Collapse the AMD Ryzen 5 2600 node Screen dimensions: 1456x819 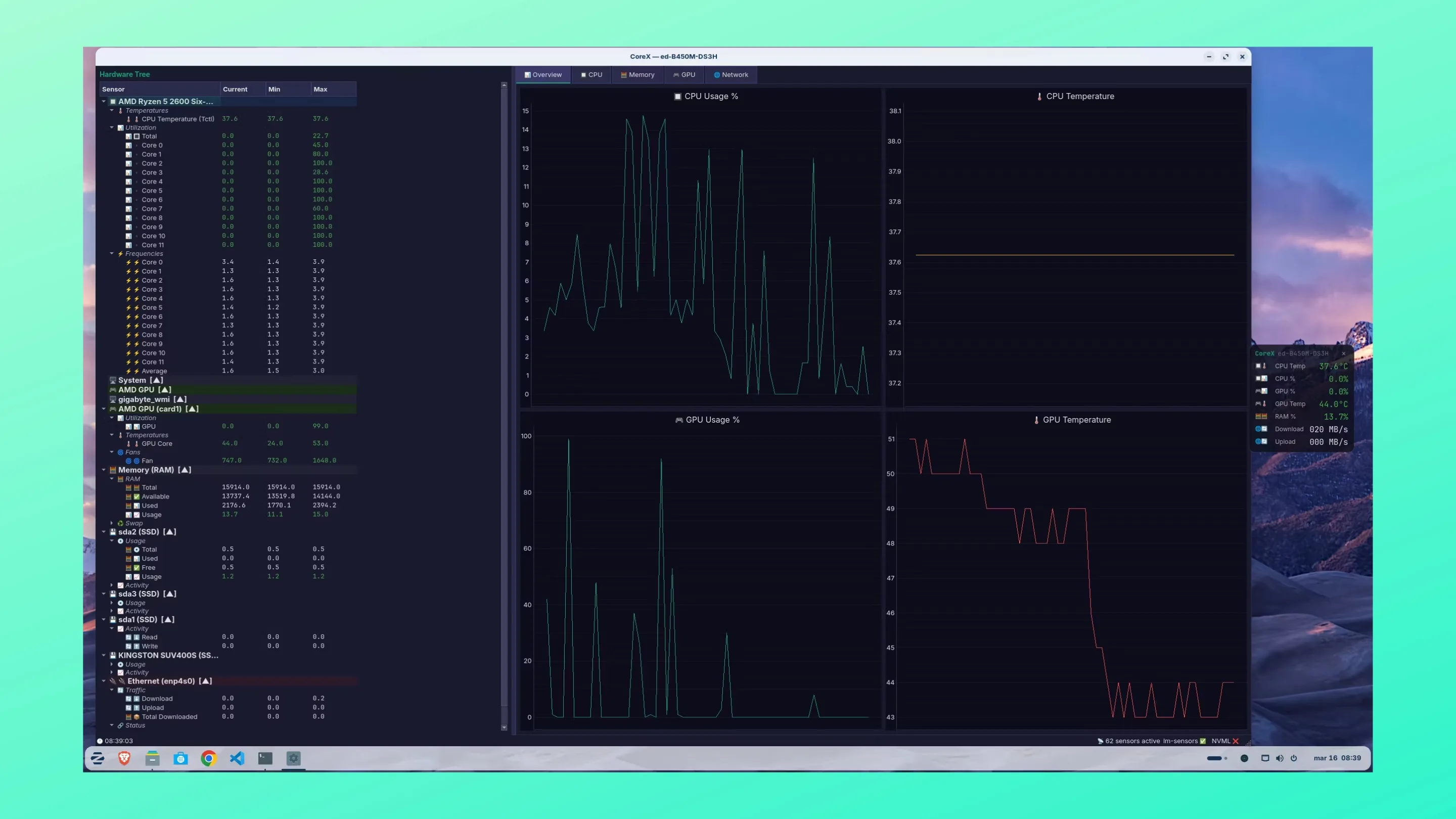[x=104, y=102]
